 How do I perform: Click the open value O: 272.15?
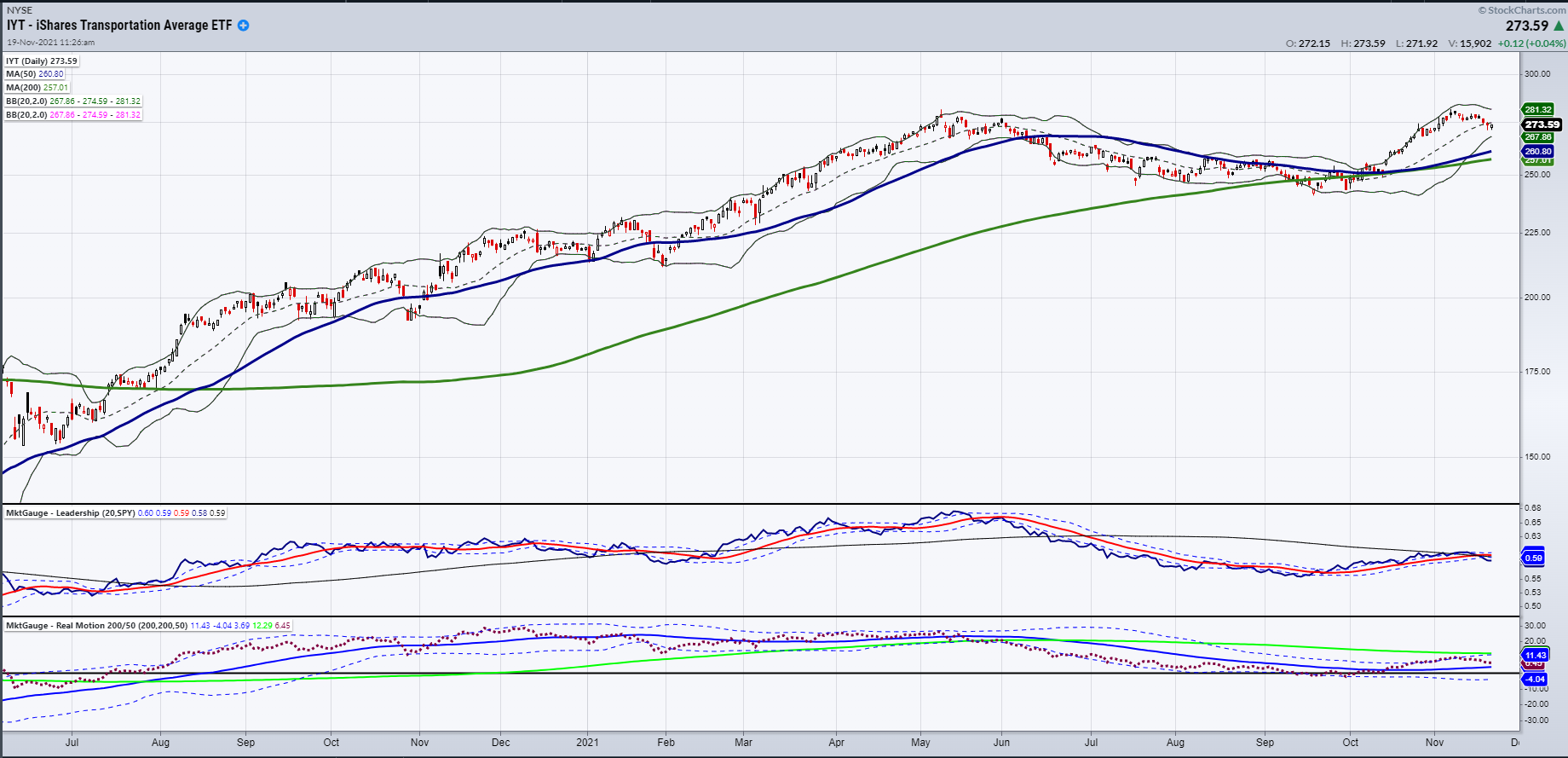(1308, 43)
